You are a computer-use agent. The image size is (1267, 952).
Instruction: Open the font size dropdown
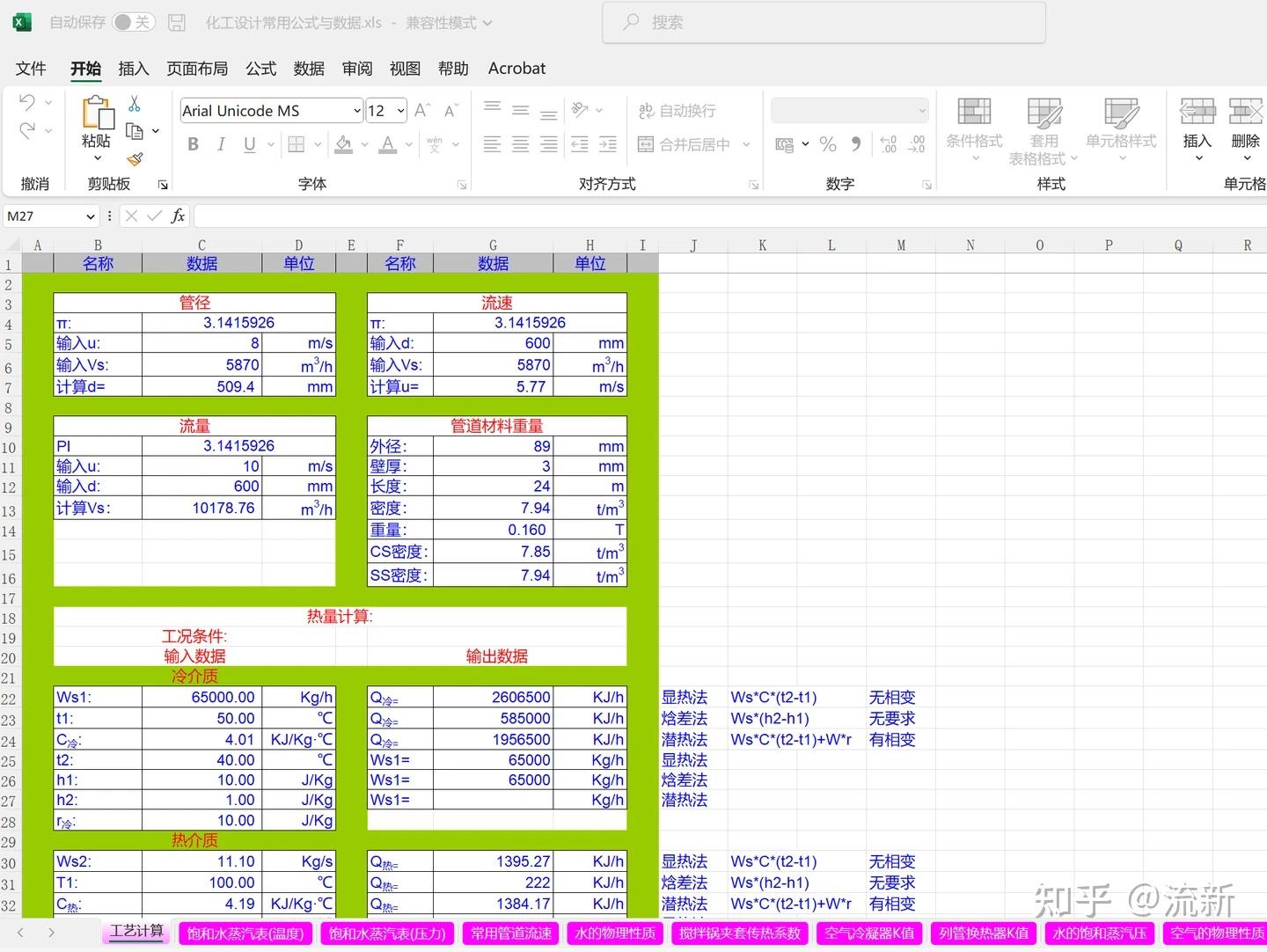[x=401, y=111]
